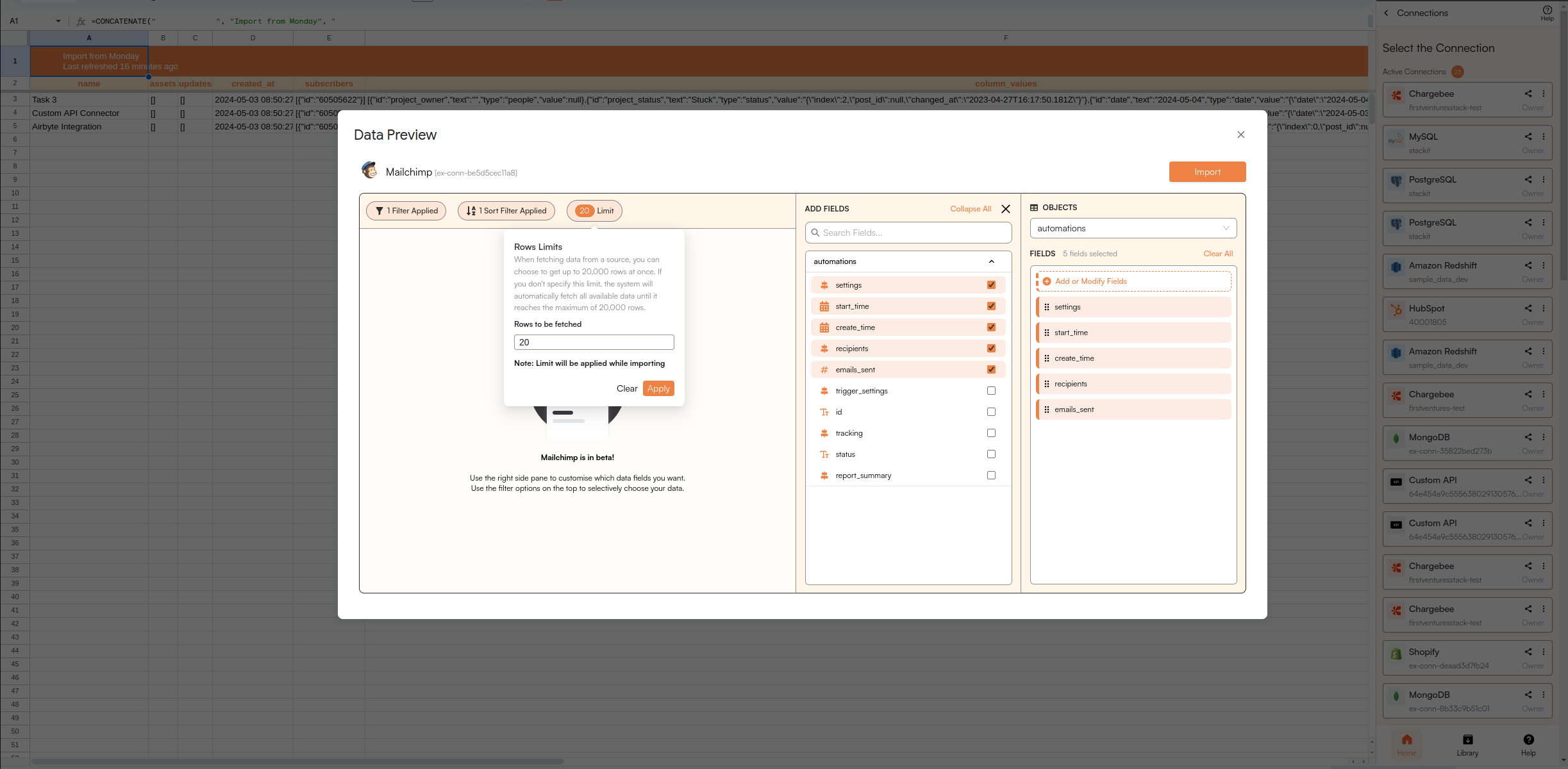Click the Library icon in bottom bar
This screenshot has height=769, width=1568.
tap(1467, 740)
